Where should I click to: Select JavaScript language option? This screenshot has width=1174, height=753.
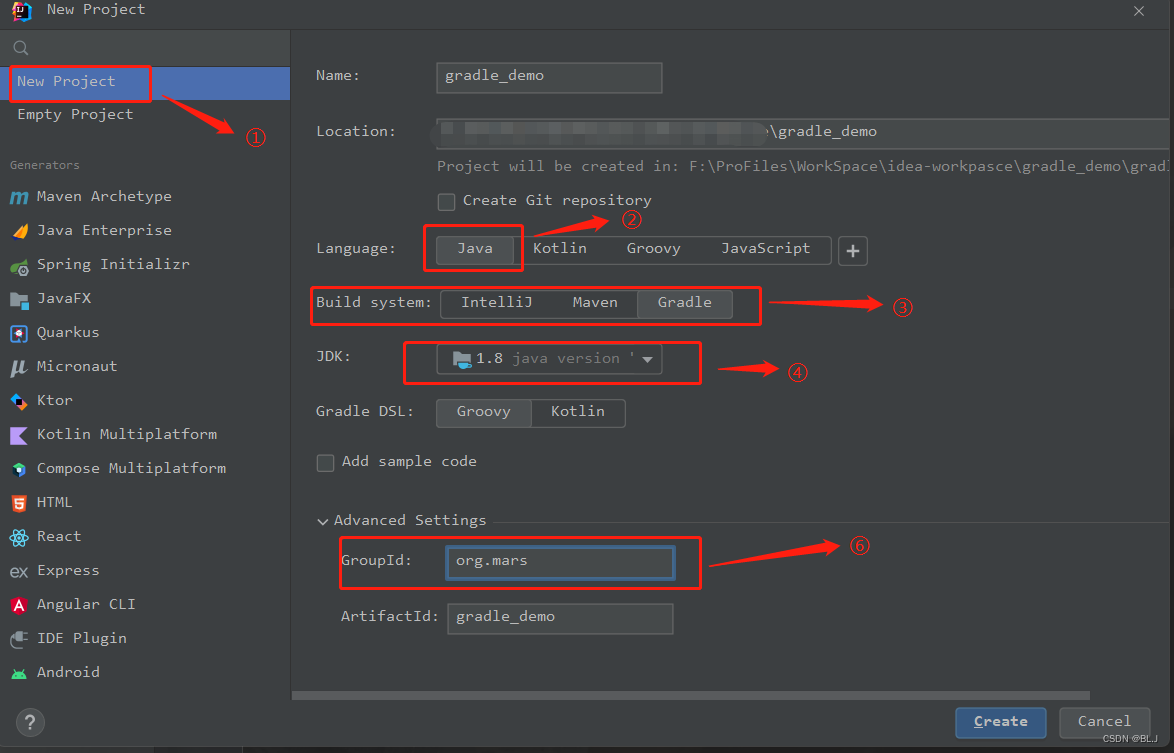(x=765, y=249)
